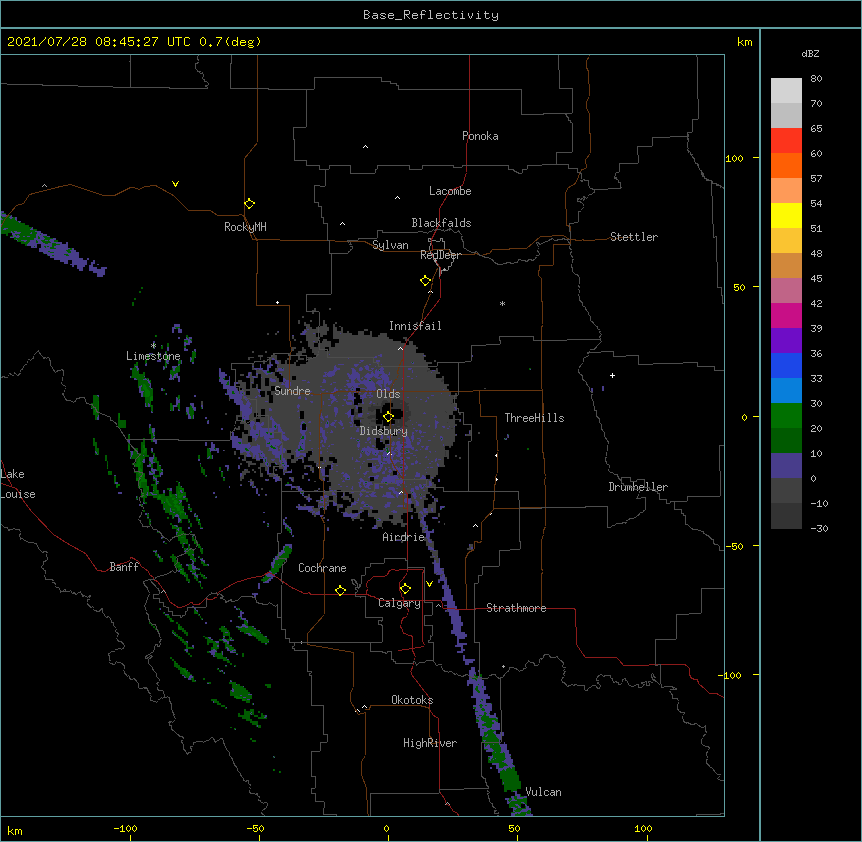Click the Innisfail city label

(415, 326)
